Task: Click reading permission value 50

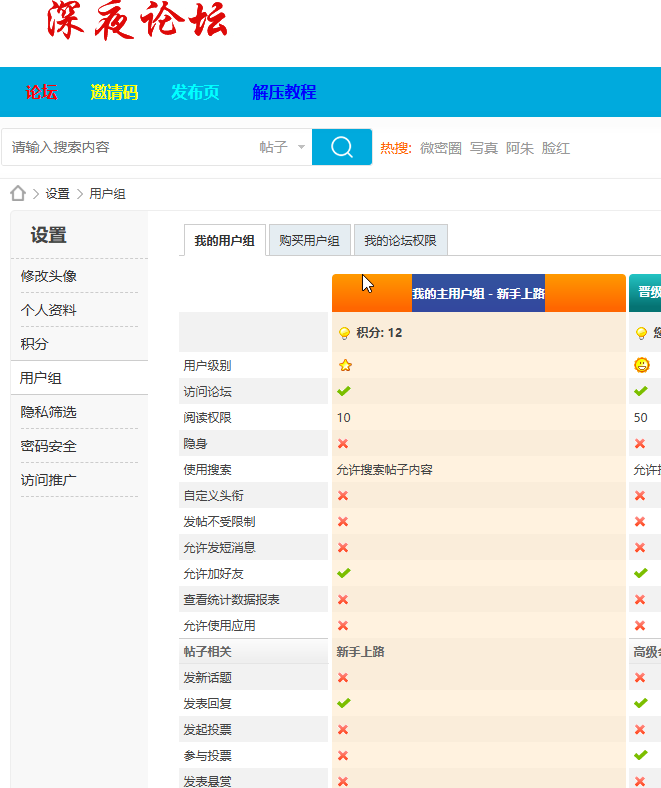Action: tap(640, 418)
